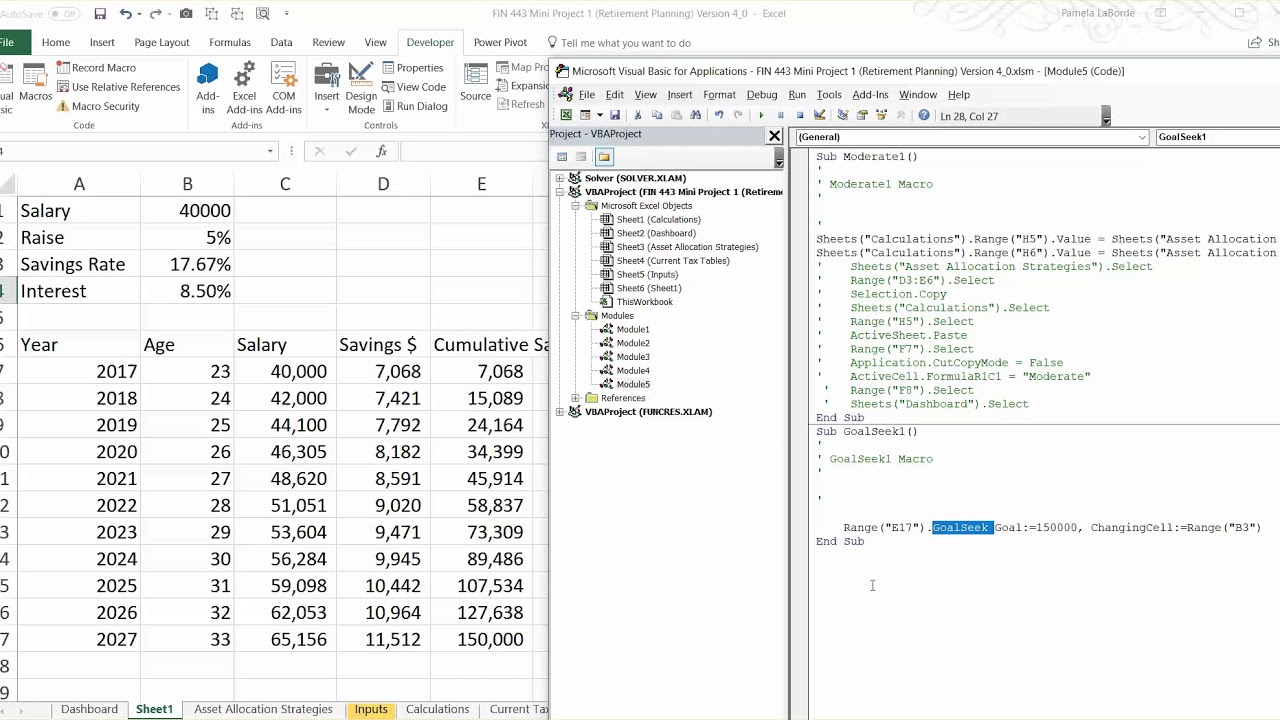Collapse the Modules folder

click(576, 316)
